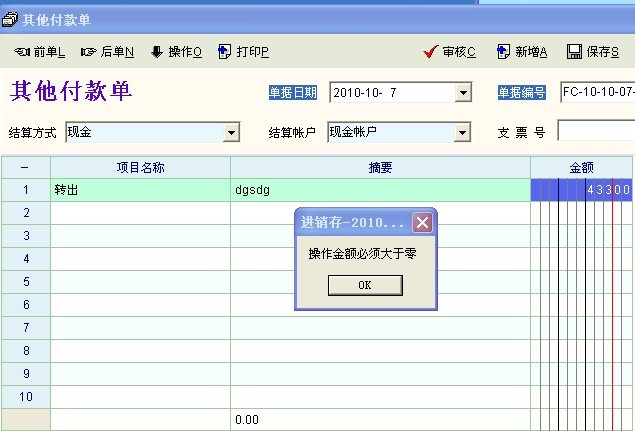
Task: Expand the 结算帐户 account dropdown
Action: pyautogui.click(x=463, y=132)
